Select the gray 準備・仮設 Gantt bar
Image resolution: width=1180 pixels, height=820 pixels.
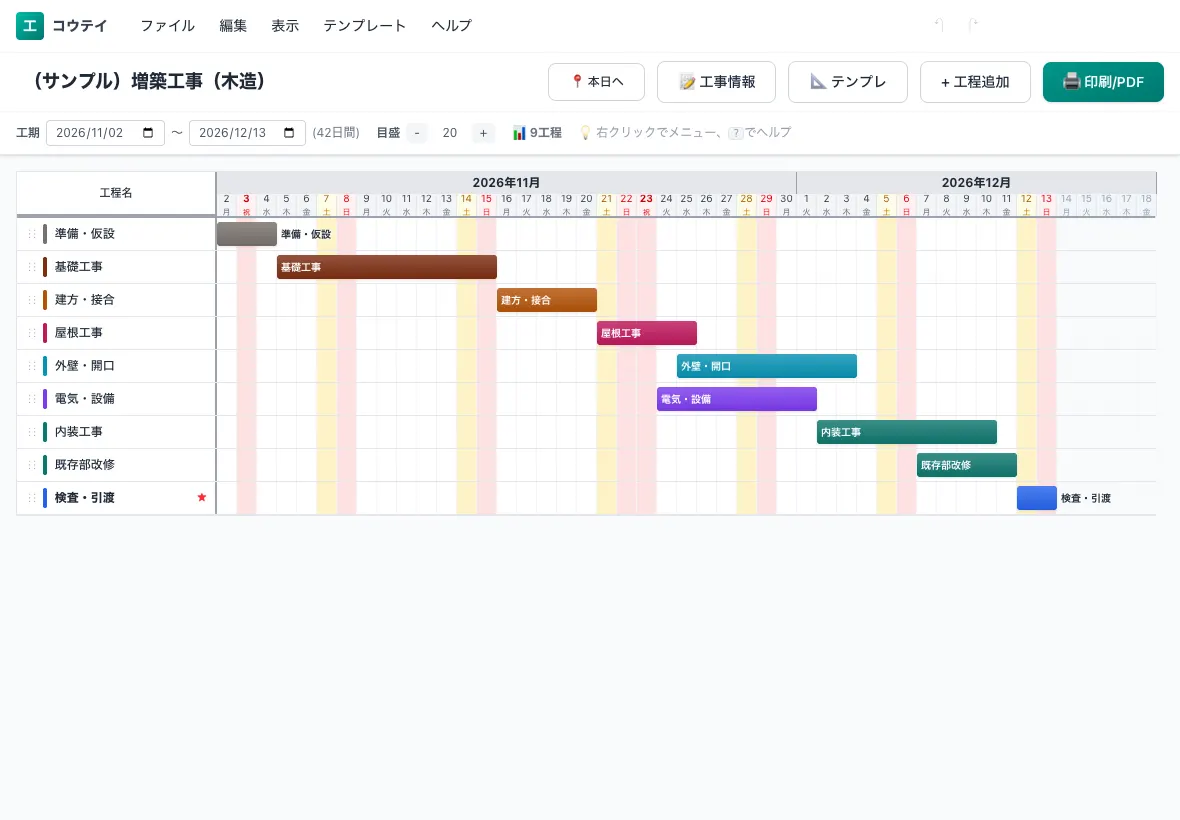[x=247, y=234]
